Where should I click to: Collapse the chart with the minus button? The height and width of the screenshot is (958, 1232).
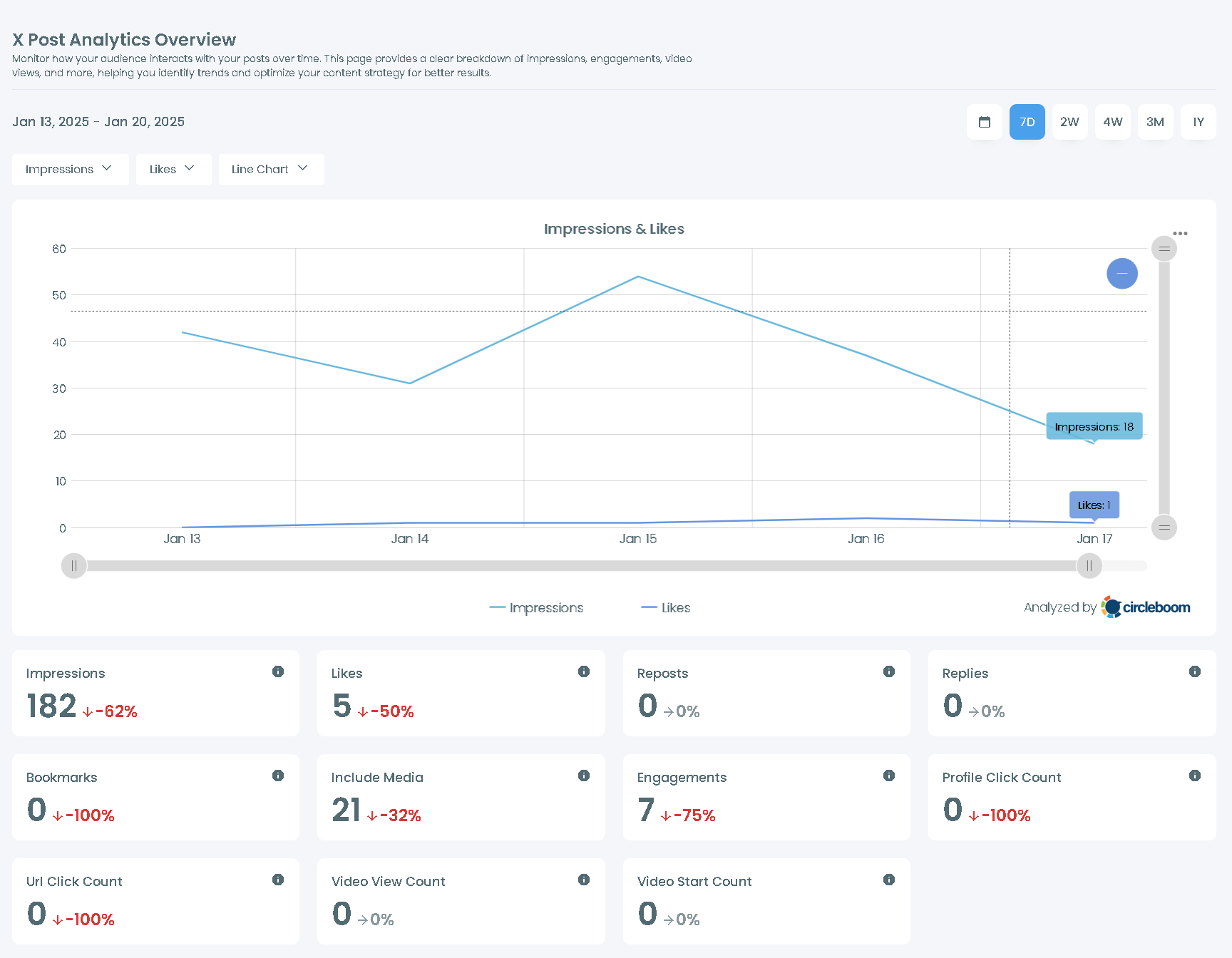click(x=1121, y=273)
